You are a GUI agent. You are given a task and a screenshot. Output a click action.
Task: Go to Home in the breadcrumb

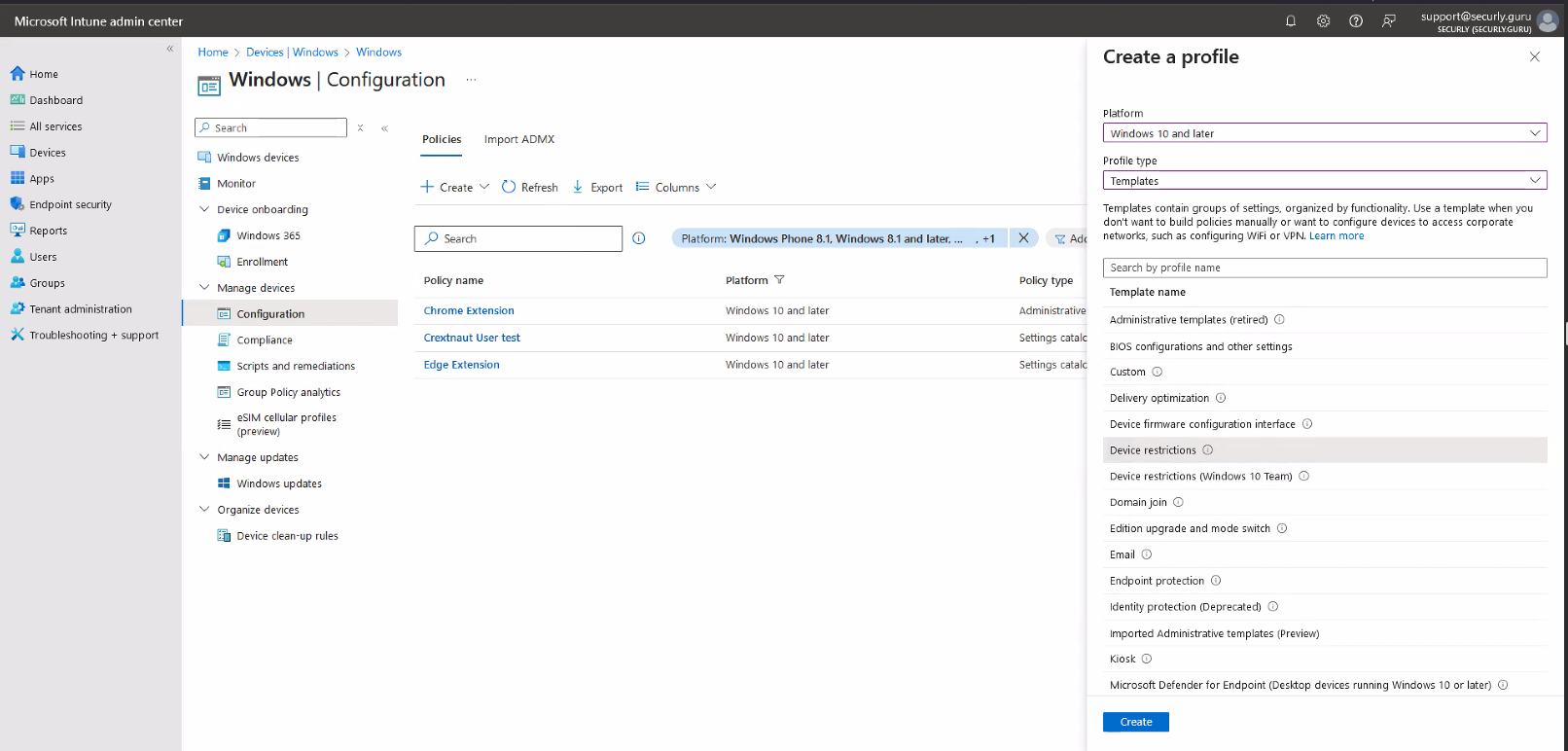tap(213, 53)
